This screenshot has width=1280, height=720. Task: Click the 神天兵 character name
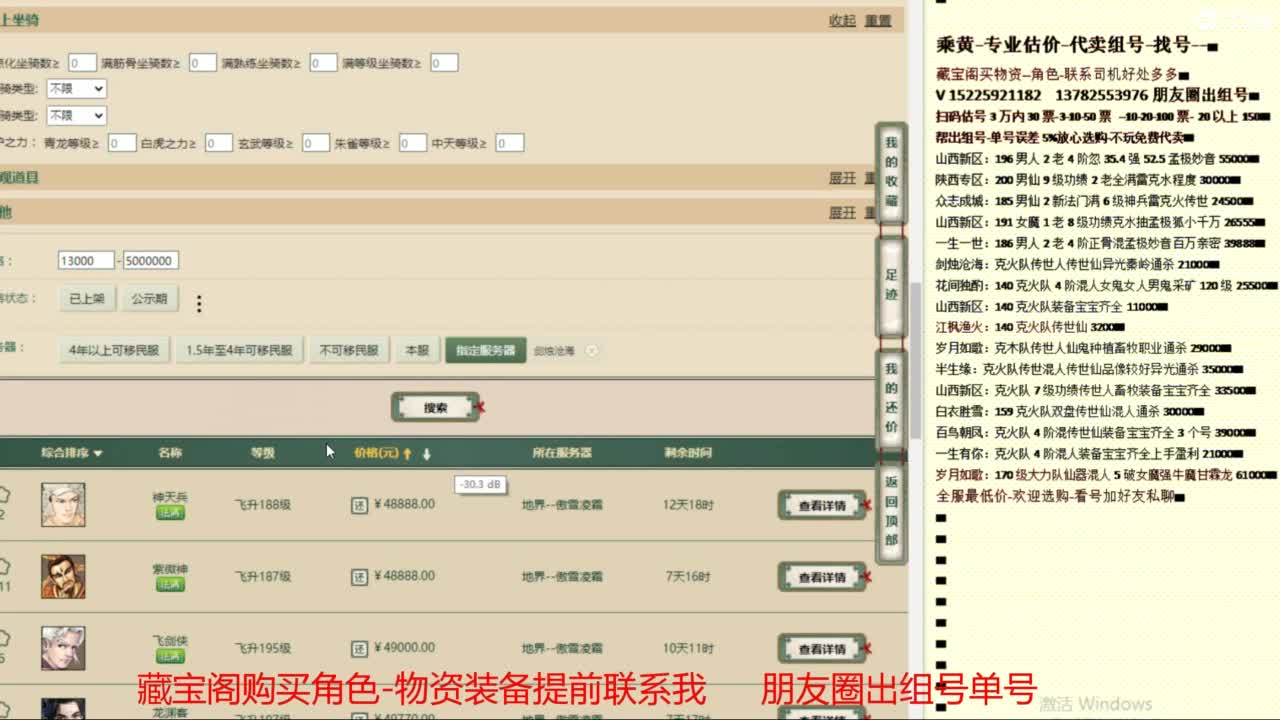point(170,497)
